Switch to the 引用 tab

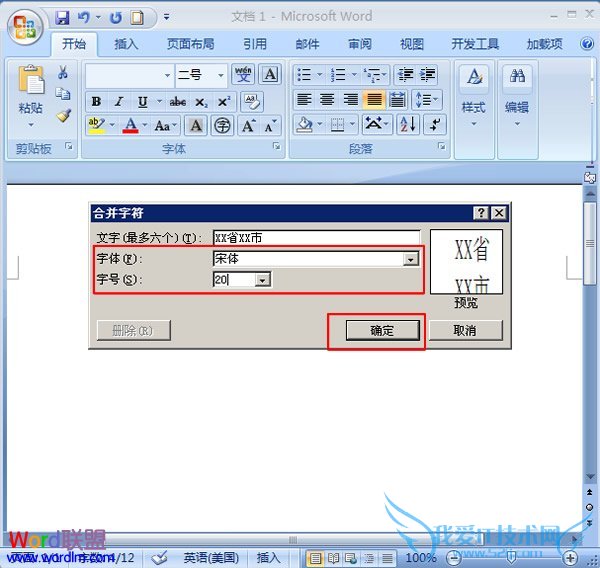255,44
